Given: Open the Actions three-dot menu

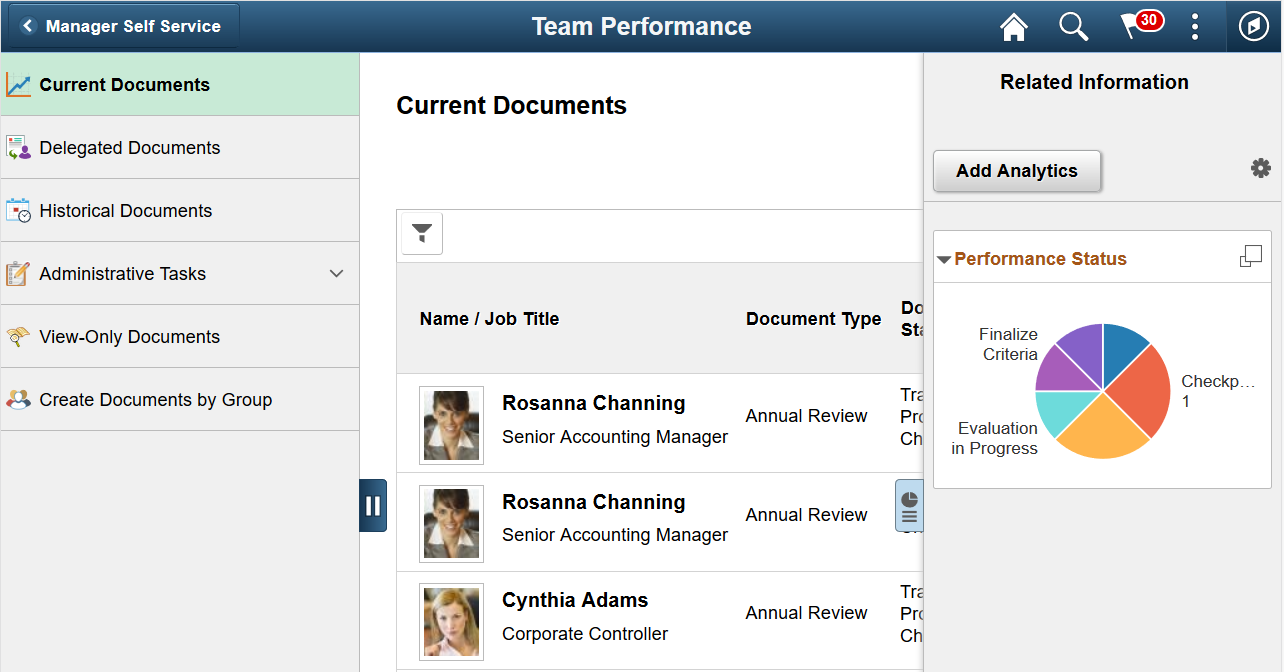Looking at the screenshot, I should (1194, 27).
